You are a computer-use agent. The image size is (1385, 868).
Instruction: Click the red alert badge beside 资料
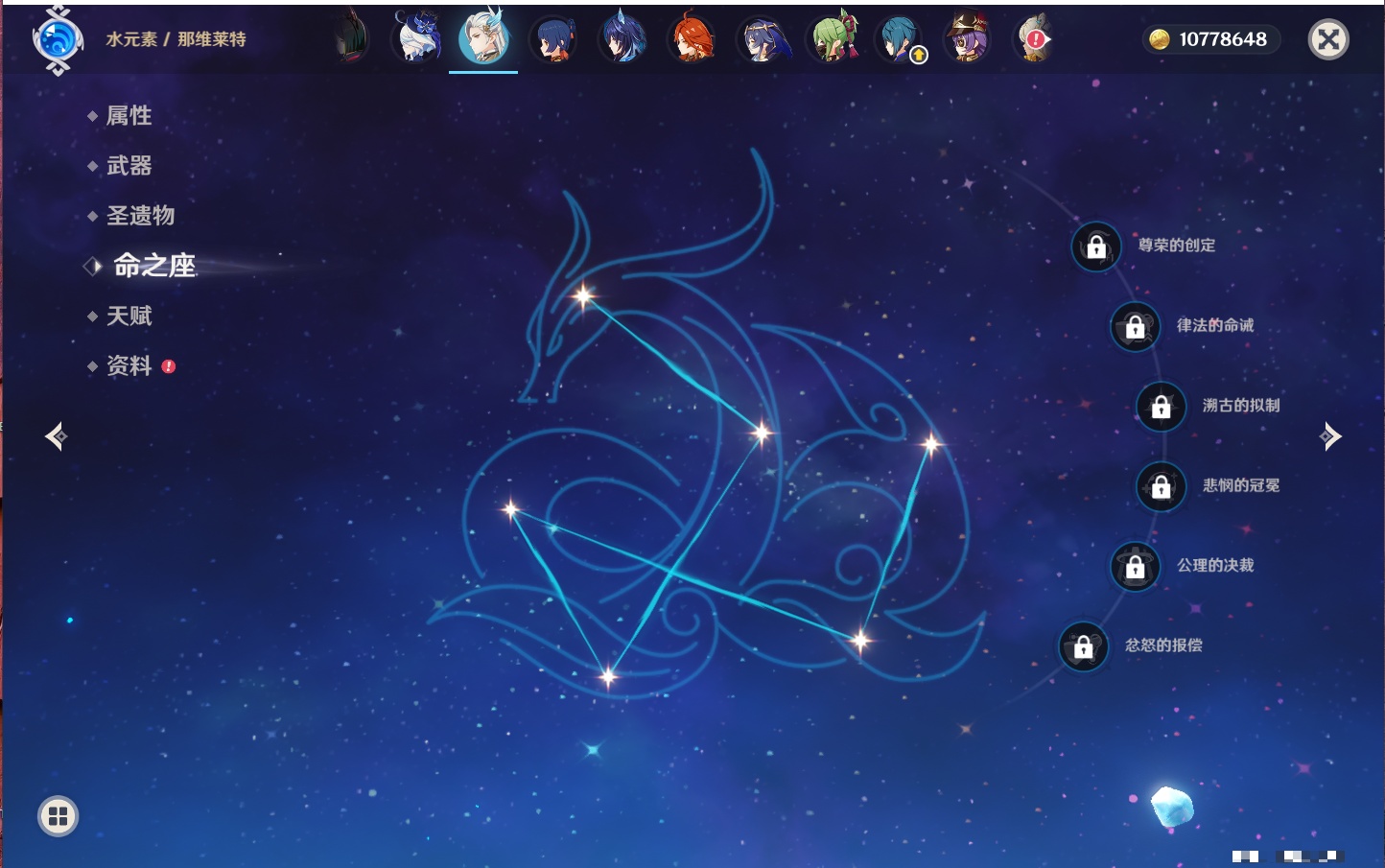click(169, 366)
